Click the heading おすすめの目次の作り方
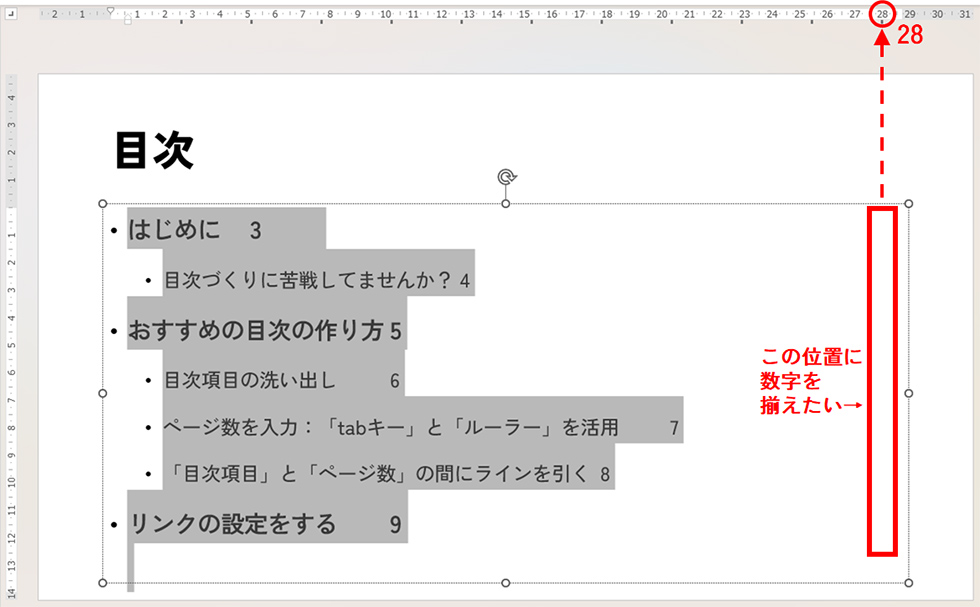The height and width of the screenshot is (607, 980). (x=255, y=331)
